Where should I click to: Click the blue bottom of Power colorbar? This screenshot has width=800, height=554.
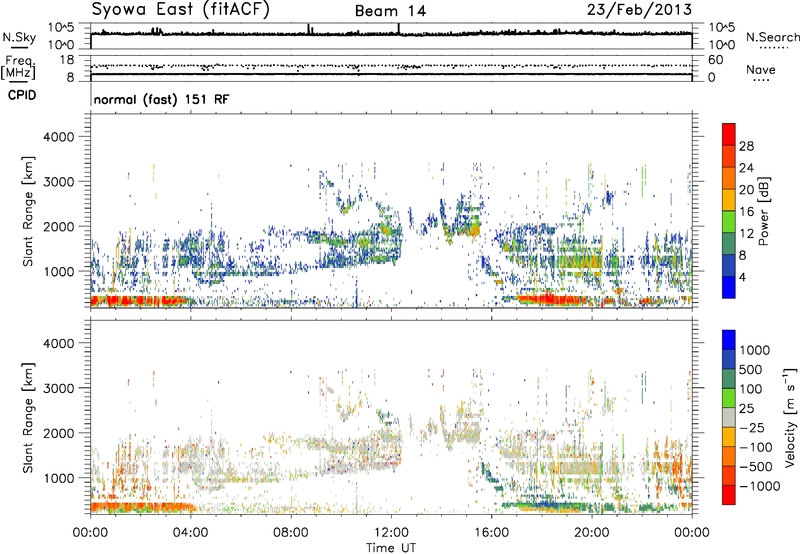pyautogui.click(x=729, y=287)
